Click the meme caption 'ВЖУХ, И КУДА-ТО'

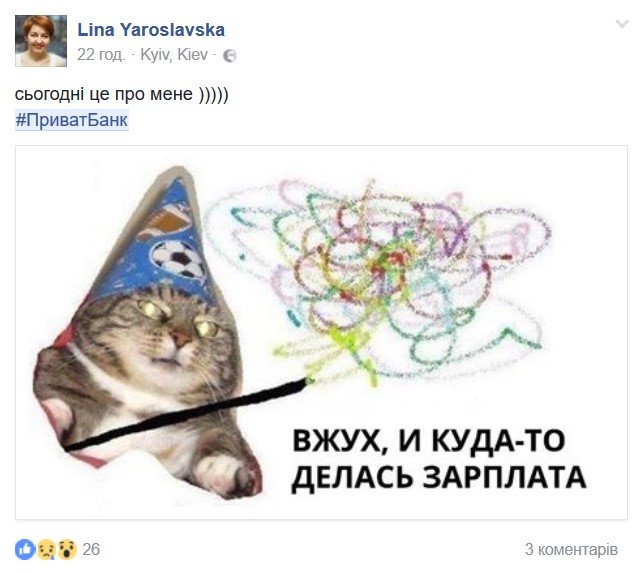tap(428, 441)
